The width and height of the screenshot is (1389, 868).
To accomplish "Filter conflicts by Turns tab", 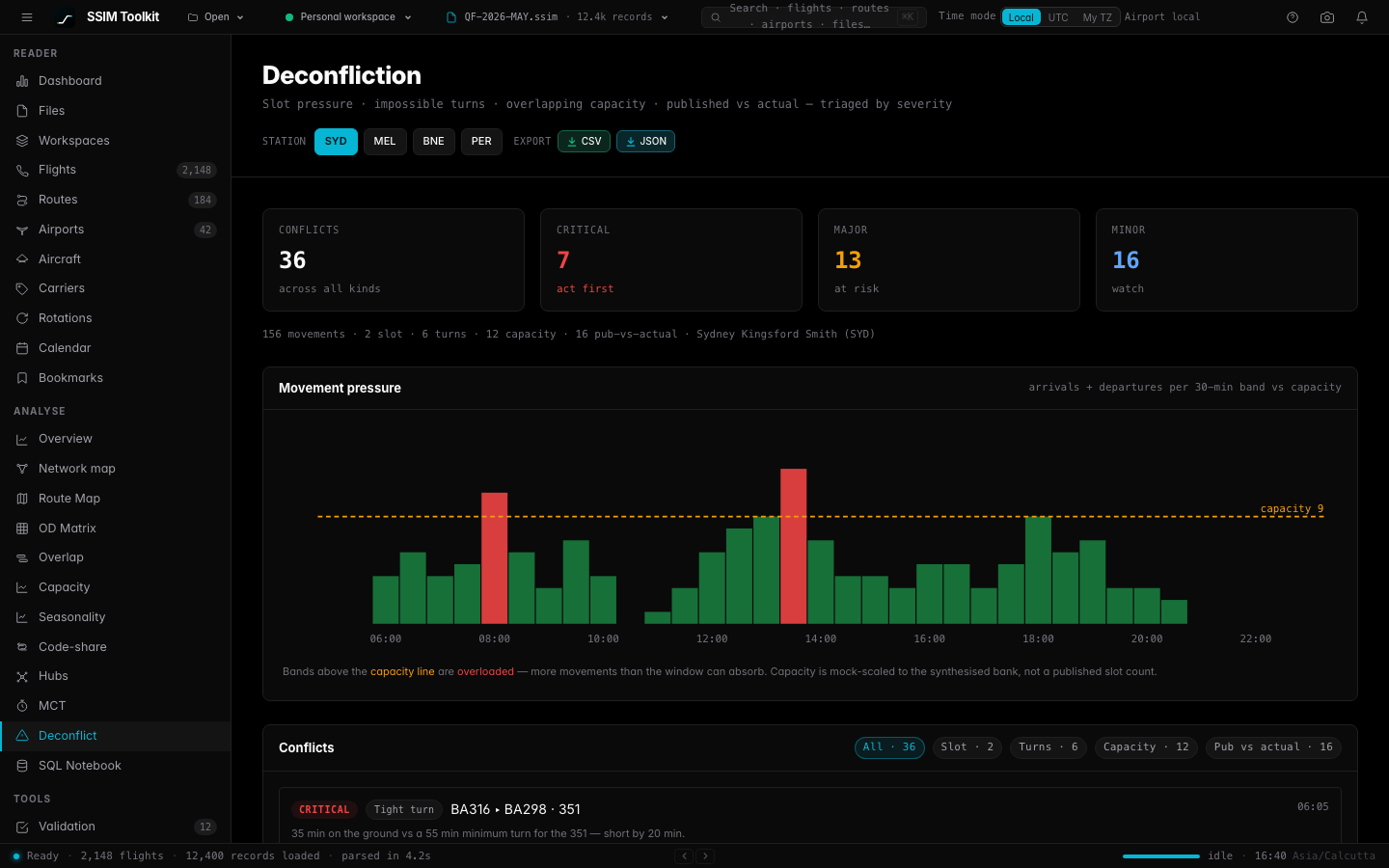I will click(1049, 747).
